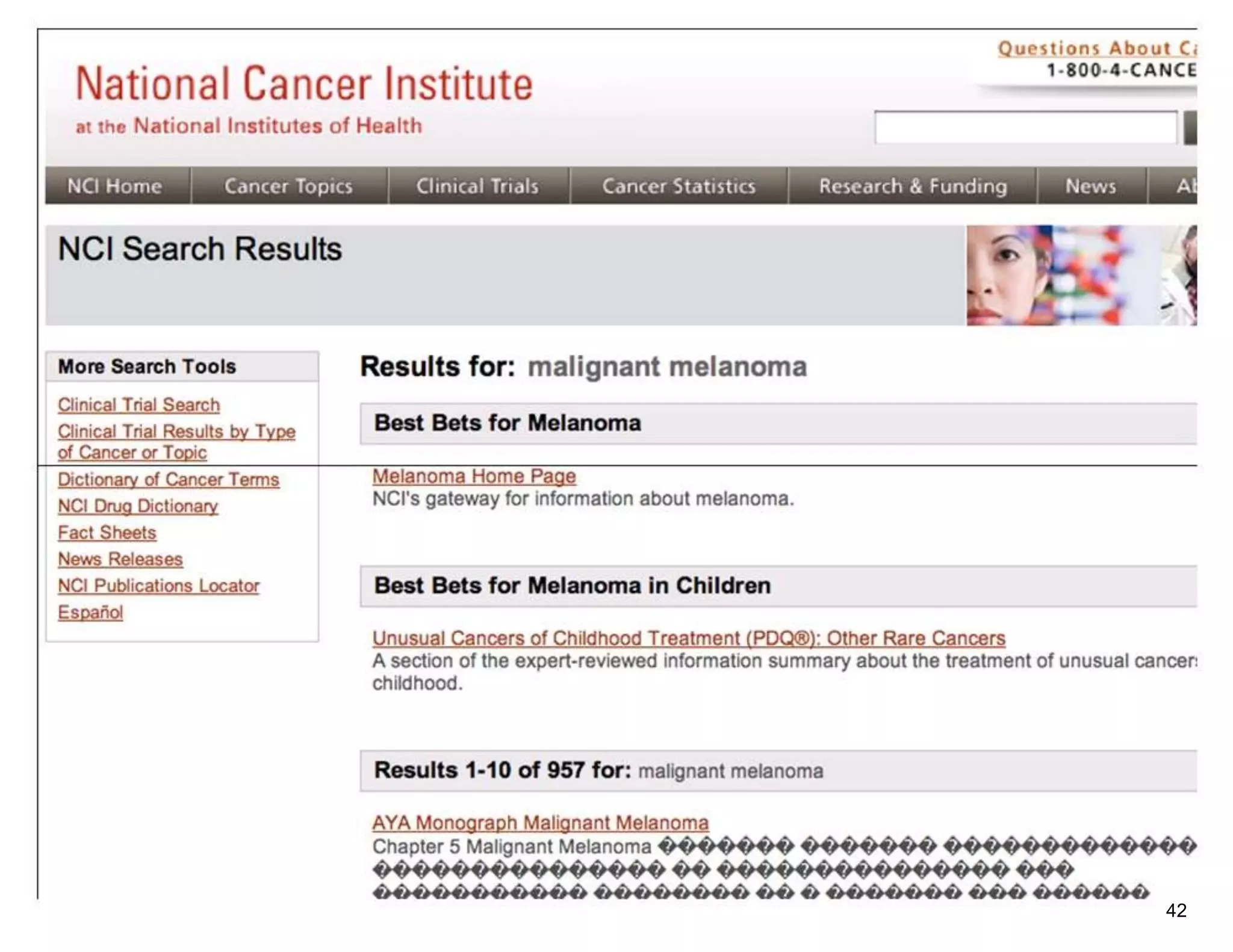The width and height of the screenshot is (1233, 952).
Task: Open Research & Funding navigation item
Action: (912, 186)
